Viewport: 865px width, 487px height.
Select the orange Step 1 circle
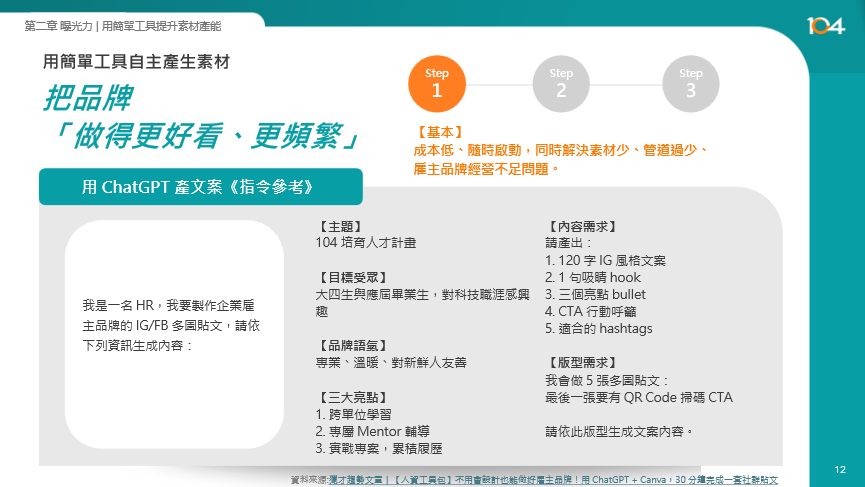pyautogui.click(x=437, y=83)
